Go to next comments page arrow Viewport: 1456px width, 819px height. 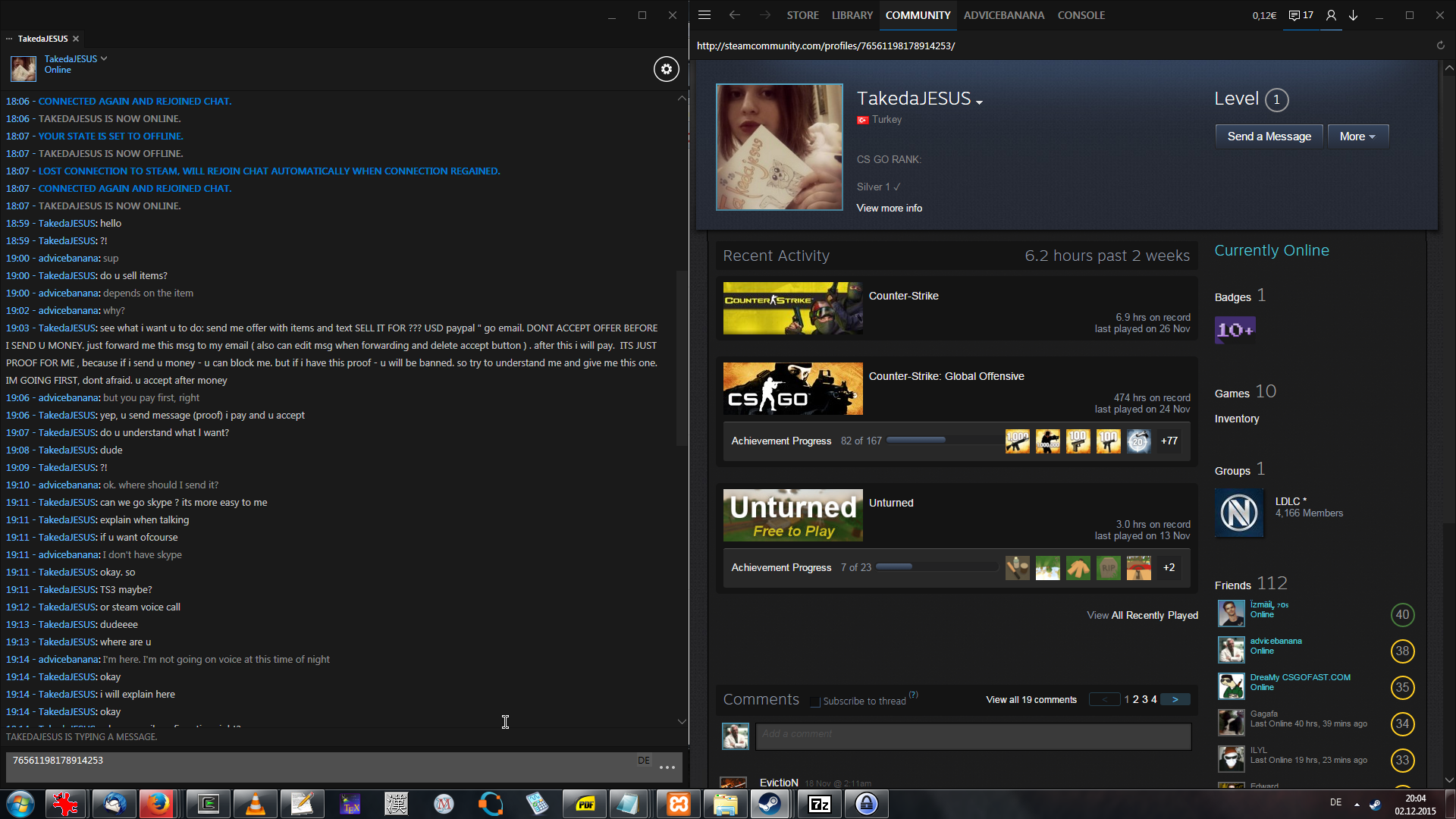(x=1175, y=699)
